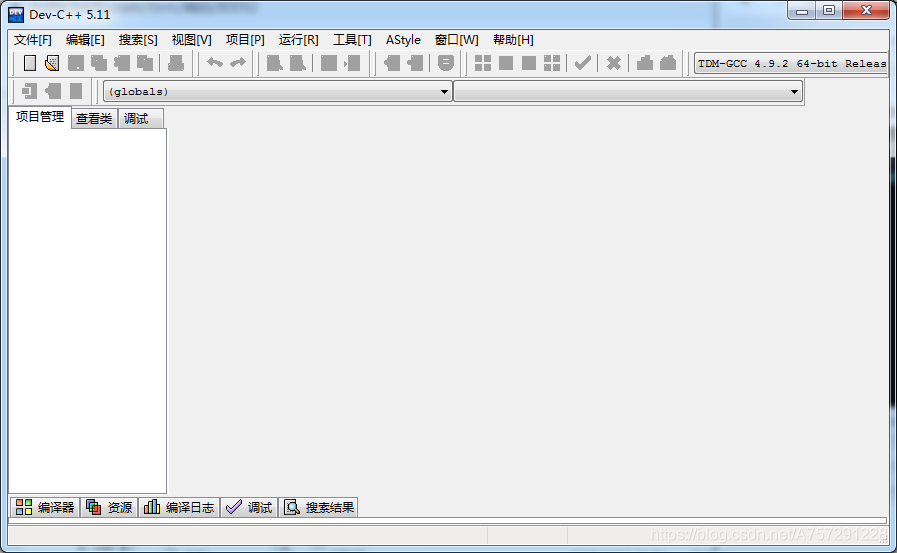Viewport: 897px width, 553px height.
Task: Select the 项目管理 side panel tab
Action: point(40,117)
